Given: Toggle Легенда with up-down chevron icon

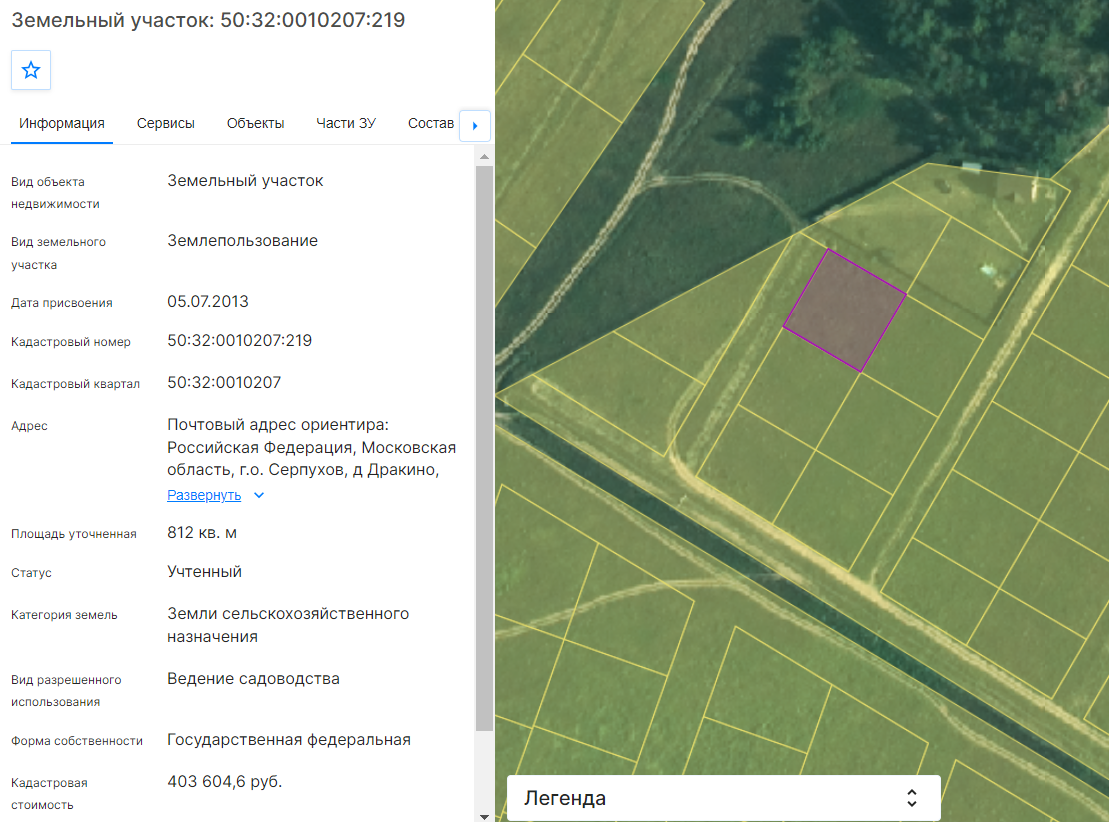Looking at the screenshot, I should [912, 798].
